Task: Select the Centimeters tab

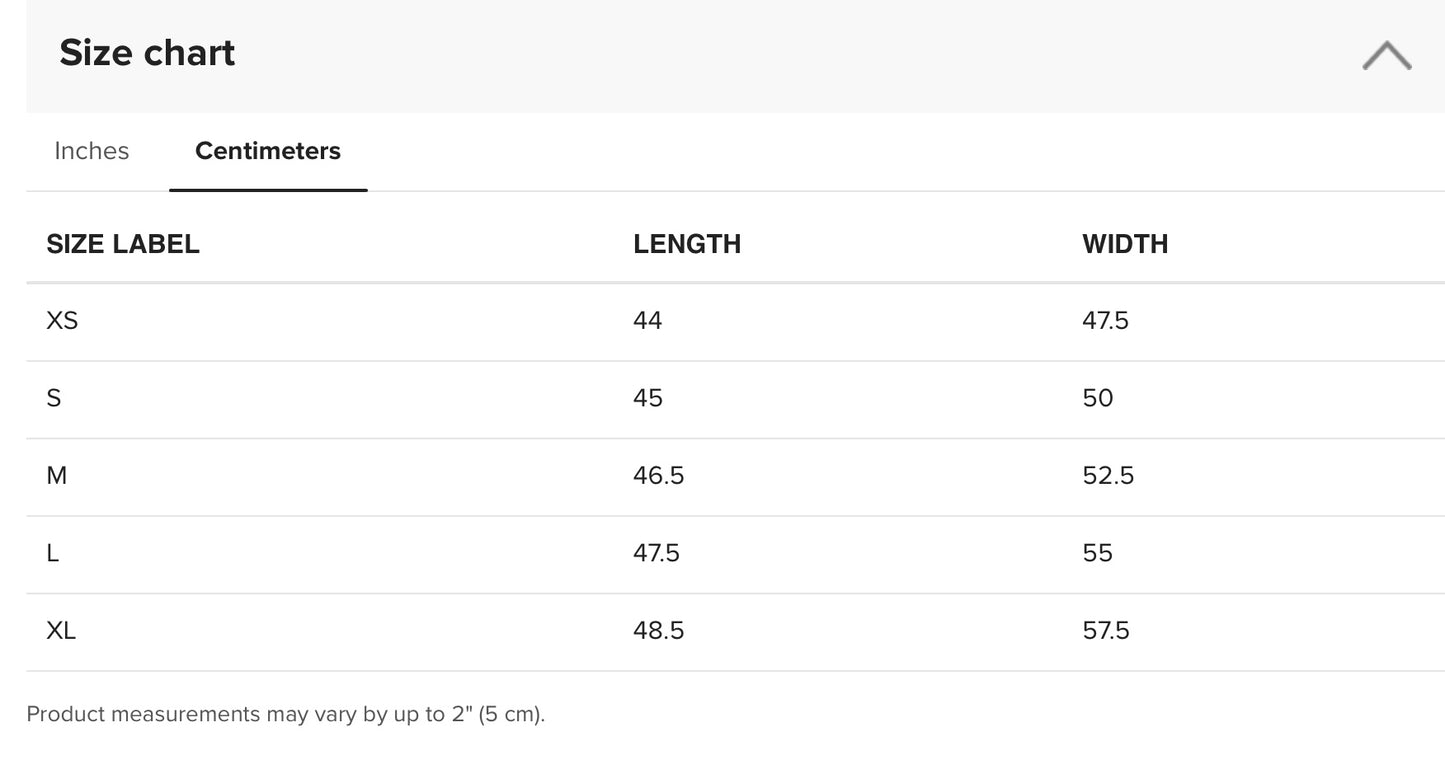Action: tap(268, 151)
